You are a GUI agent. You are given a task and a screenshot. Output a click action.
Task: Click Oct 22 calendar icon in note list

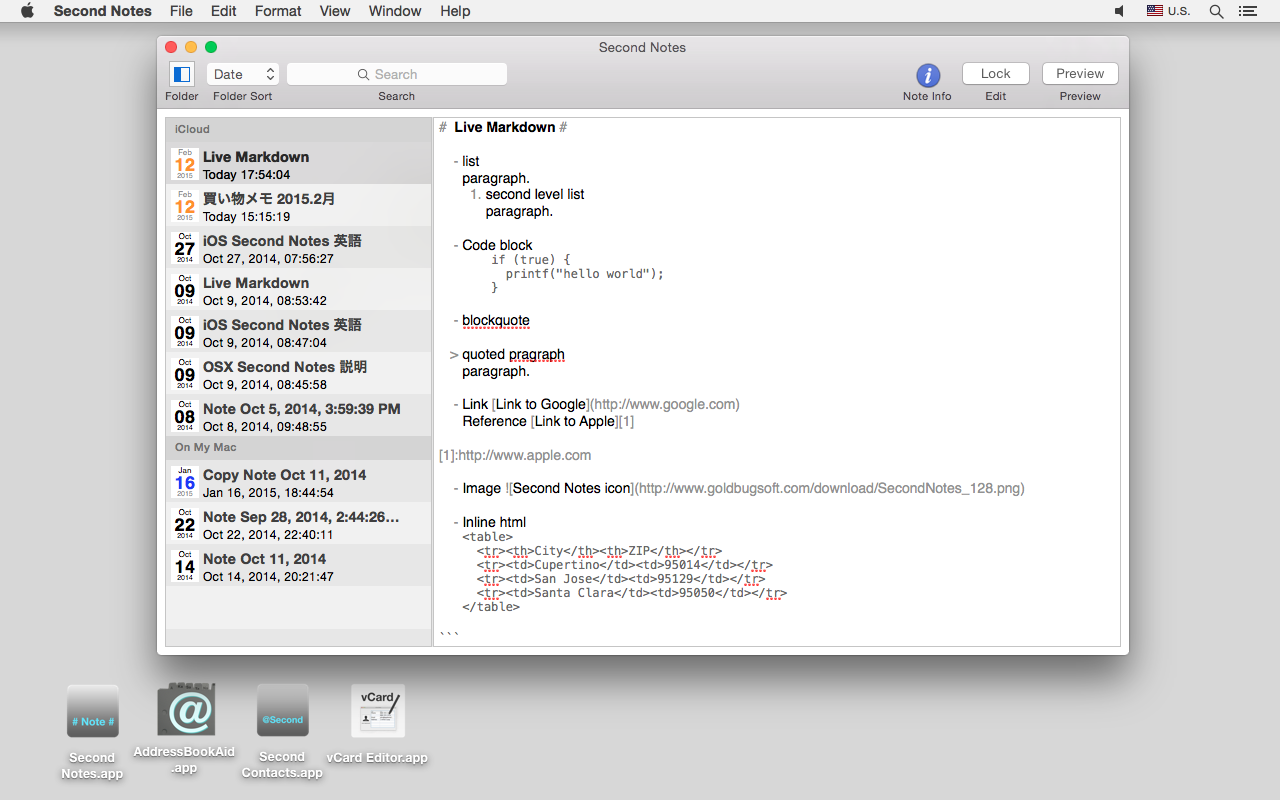(185, 524)
